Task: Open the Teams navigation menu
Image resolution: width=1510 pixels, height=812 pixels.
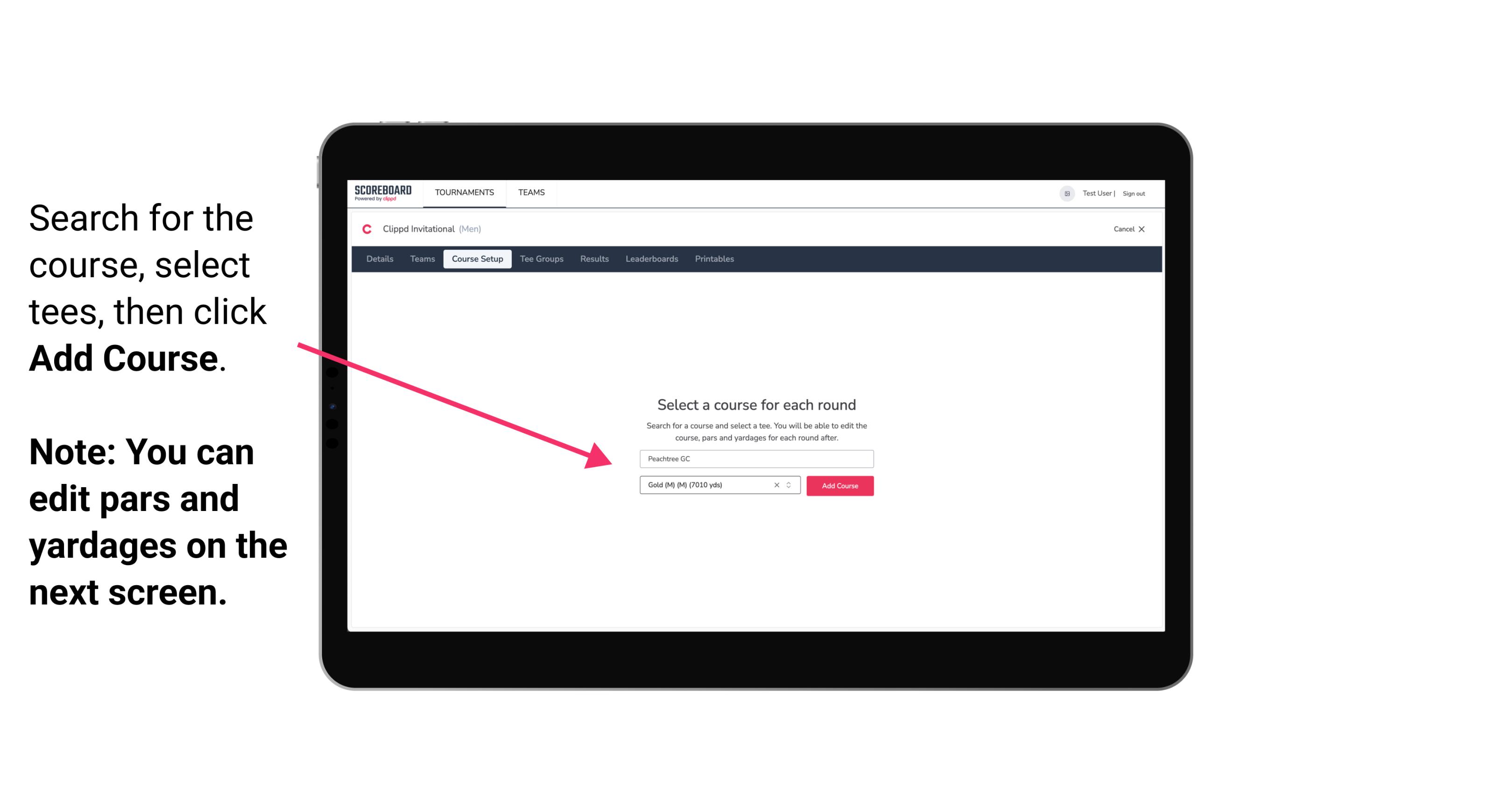Action: (530, 192)
